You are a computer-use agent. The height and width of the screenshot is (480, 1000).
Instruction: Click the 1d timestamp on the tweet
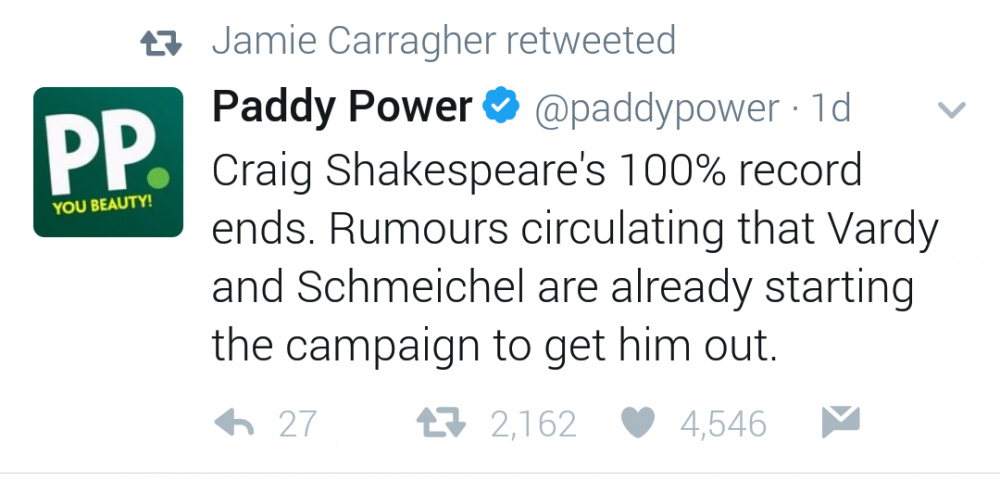click(x=830, y=108)
